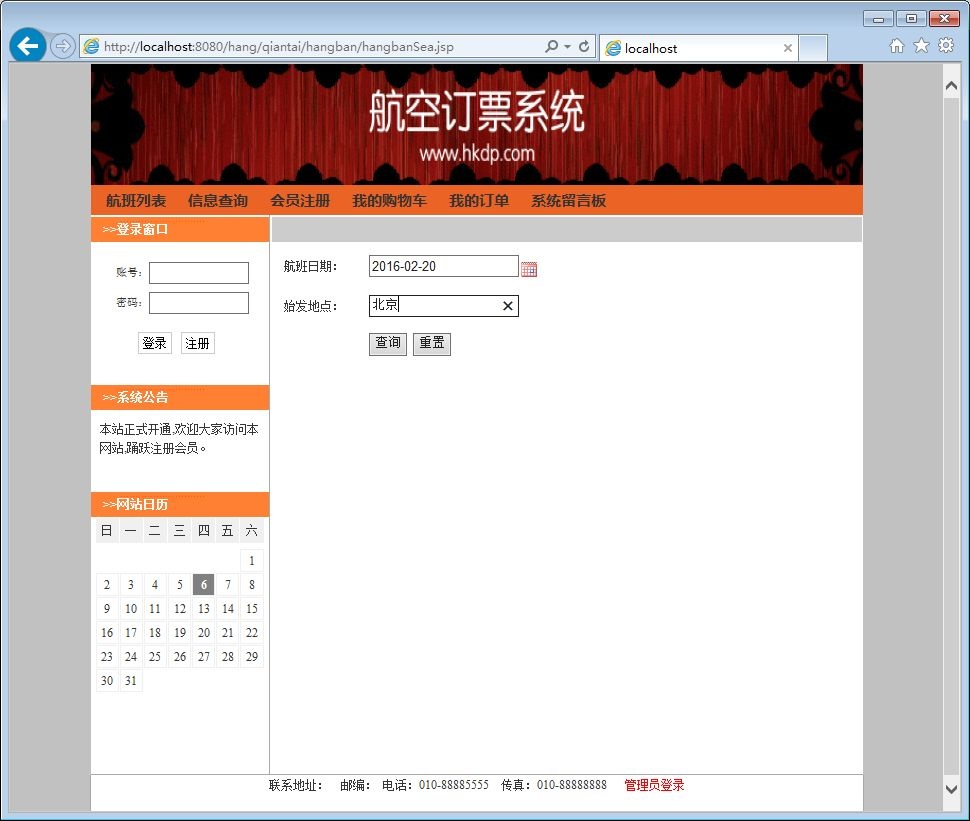Screen dimensions: 970x821
Task: Select highlighted day 6 in calendar
Action: (x=204, y=585)
